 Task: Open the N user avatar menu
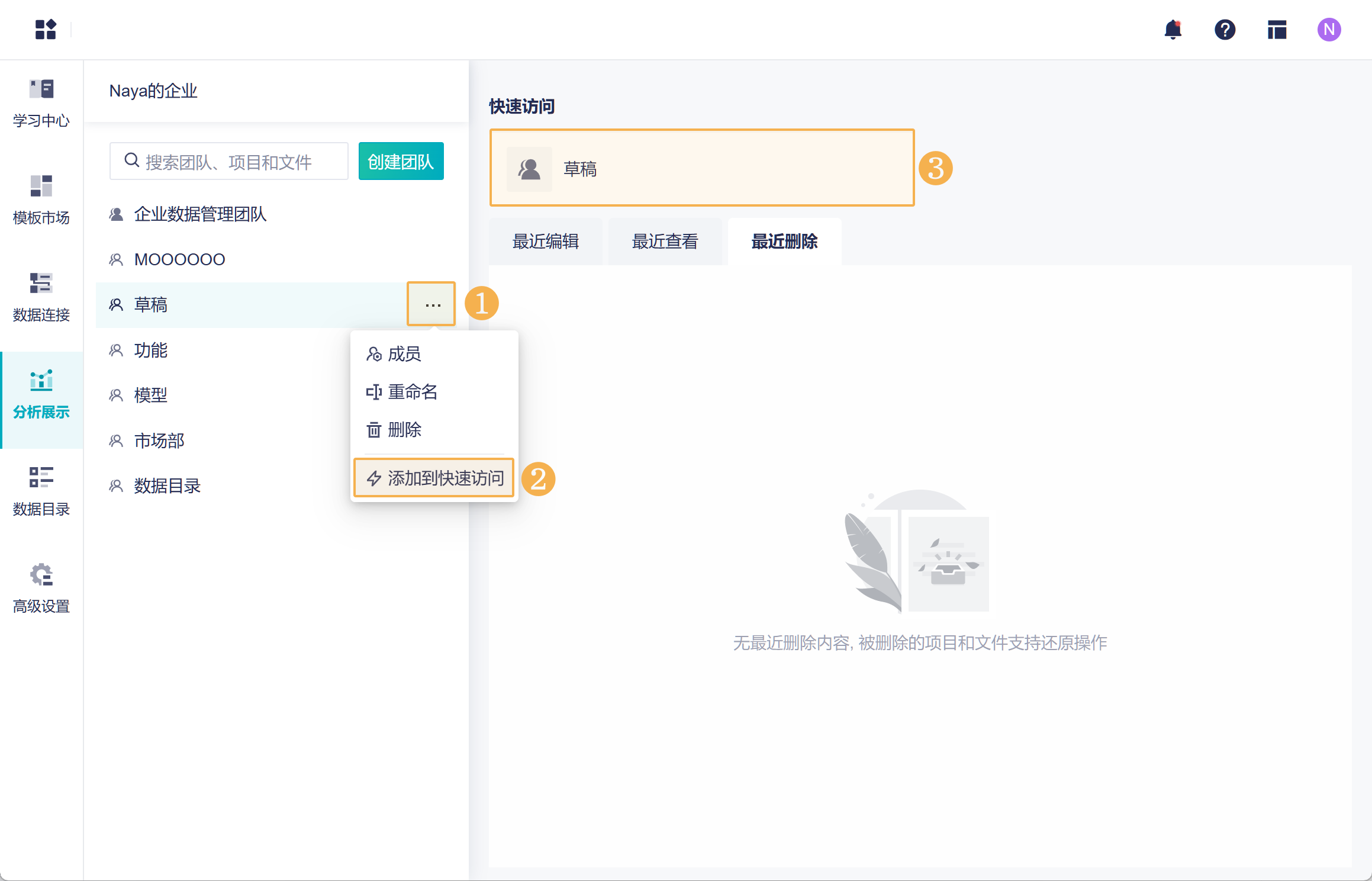pos(1329,30)
